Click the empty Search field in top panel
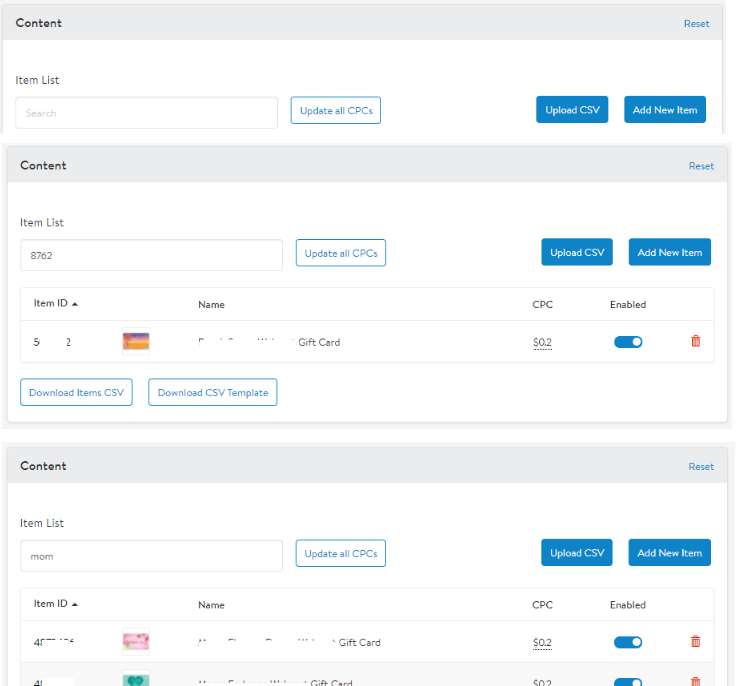This screenshot has height=686, width=748. [x=146, y=113]
